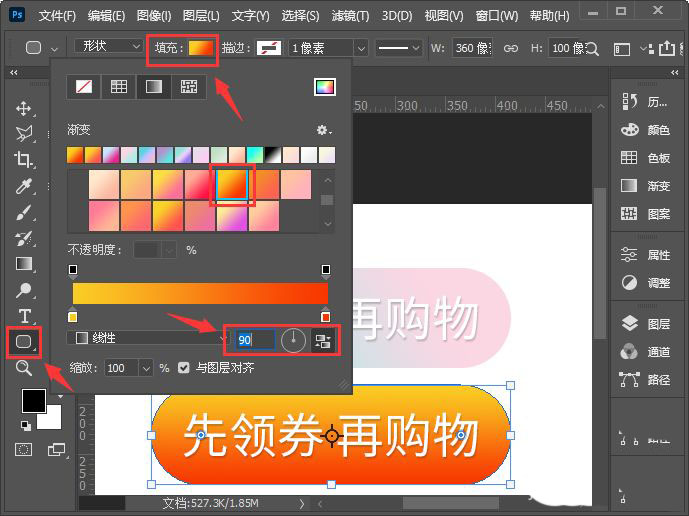The width and height of the screenshot is (689, 516).
Task: Open the History panel
Action: click(644, 102)
